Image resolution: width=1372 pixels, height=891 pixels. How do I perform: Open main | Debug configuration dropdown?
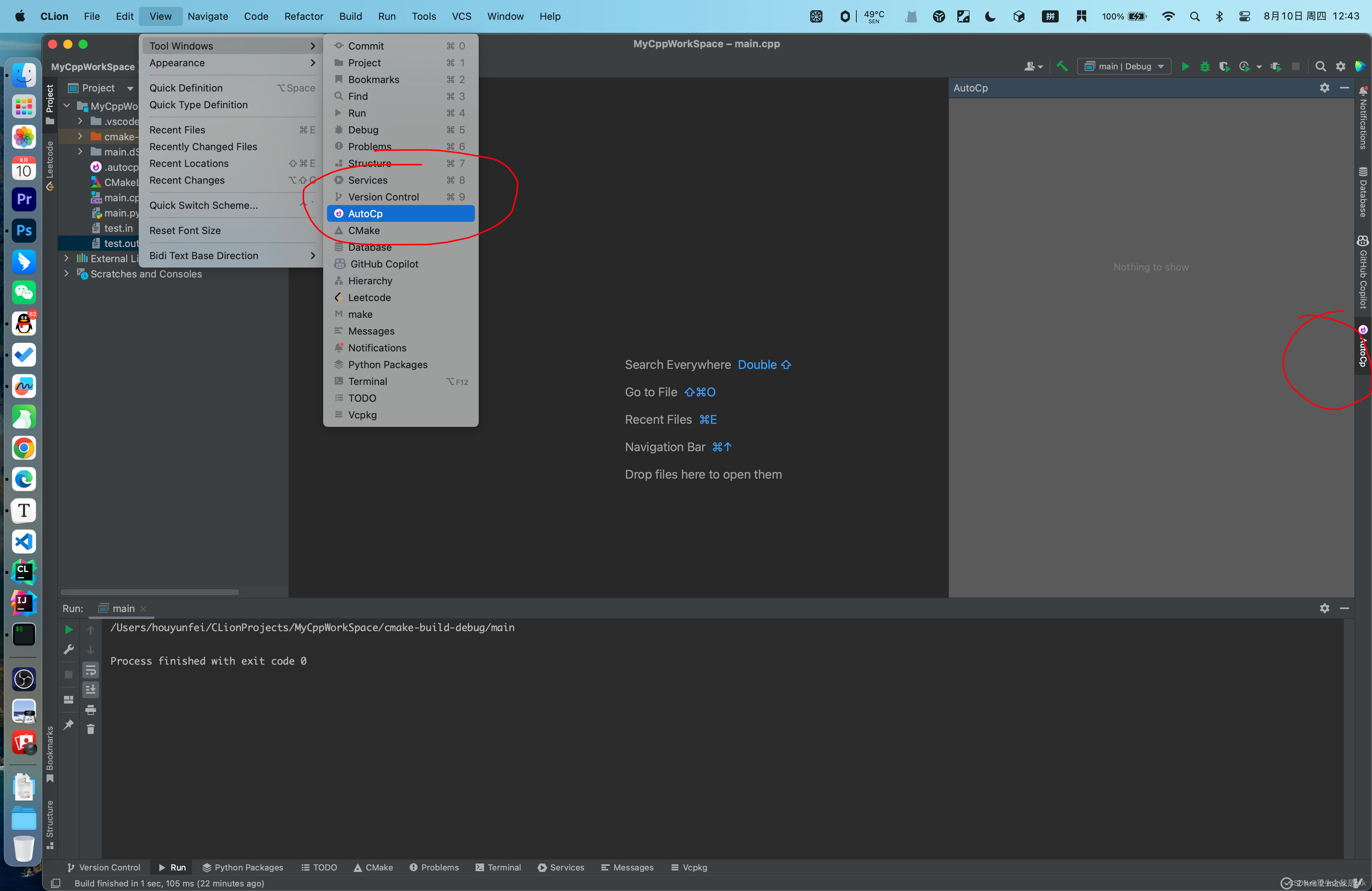(1124, 66)
